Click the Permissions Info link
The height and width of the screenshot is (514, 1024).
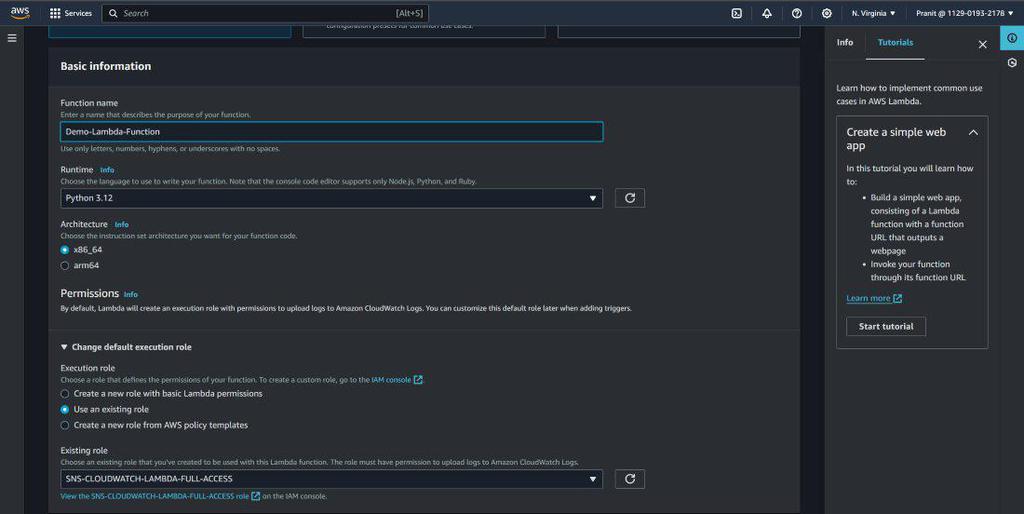point(131,295)
